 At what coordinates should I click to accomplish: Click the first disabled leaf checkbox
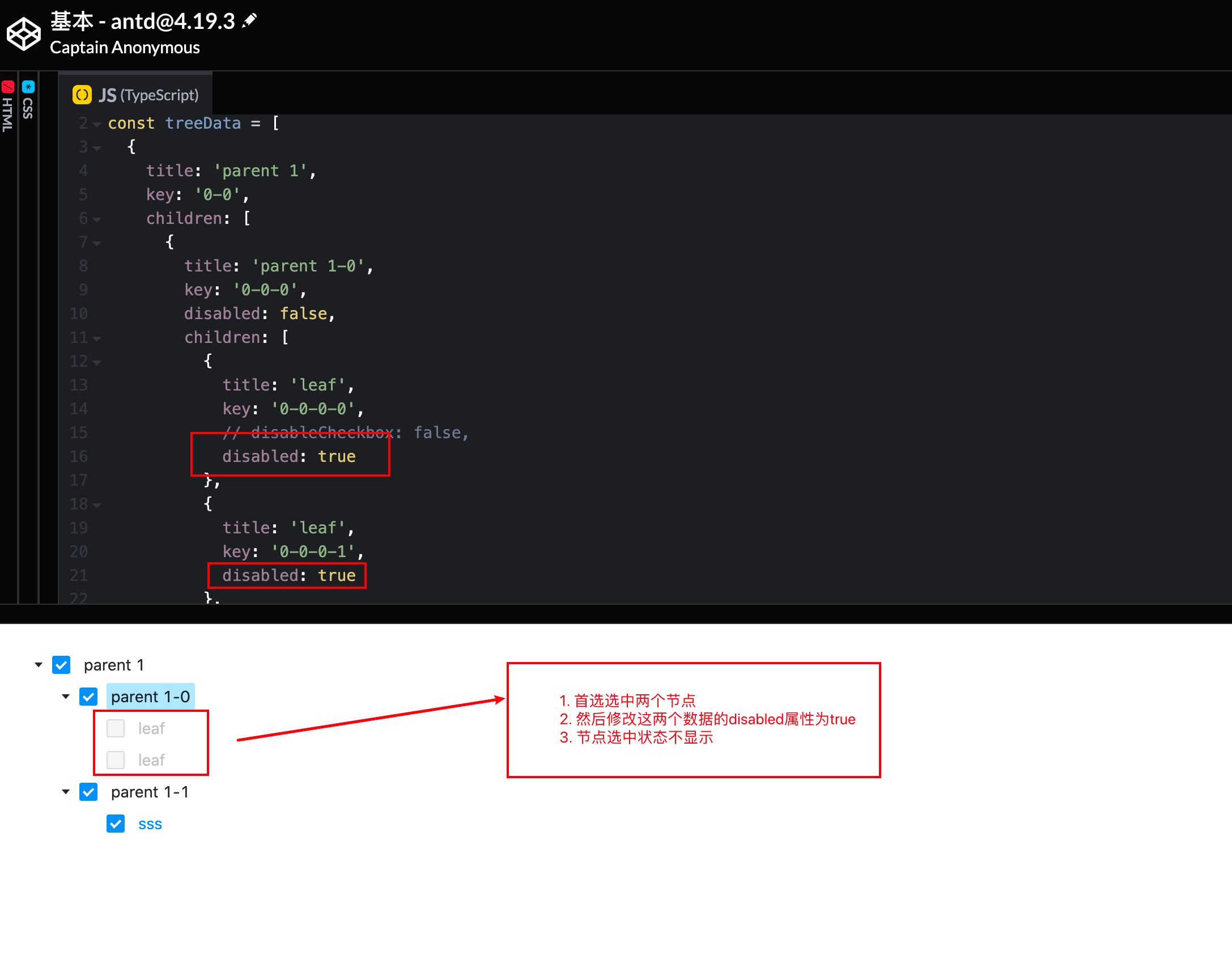point(116,728)
